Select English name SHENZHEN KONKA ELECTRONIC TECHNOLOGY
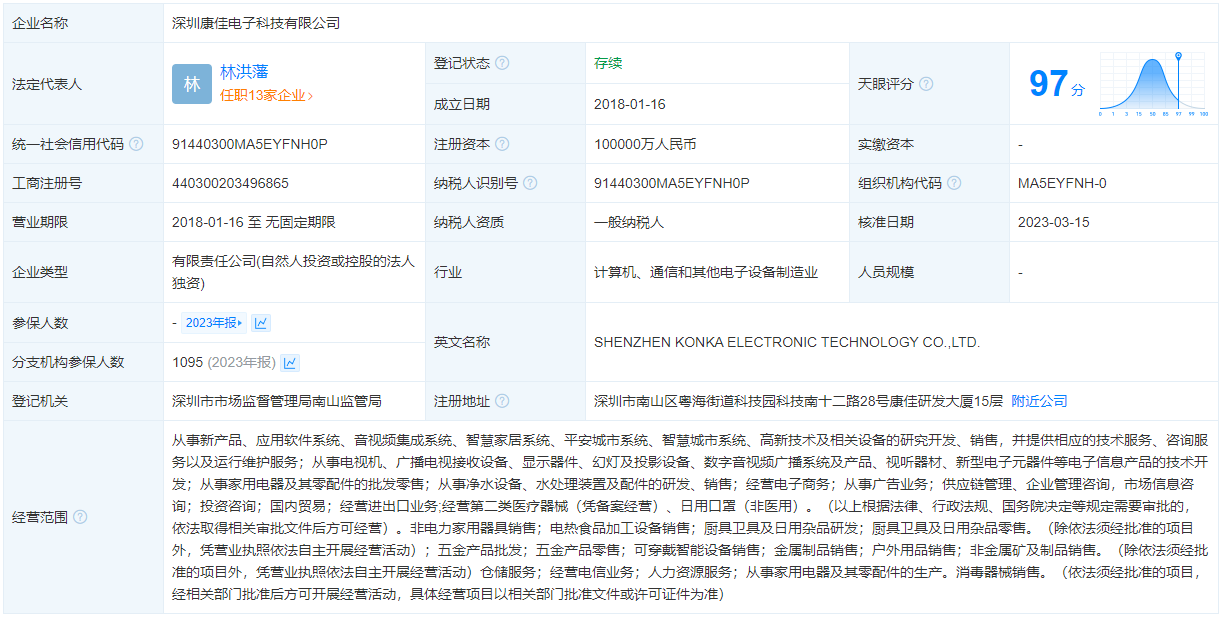This screenshot has height=618, width=1222. (x=787, y=342)
